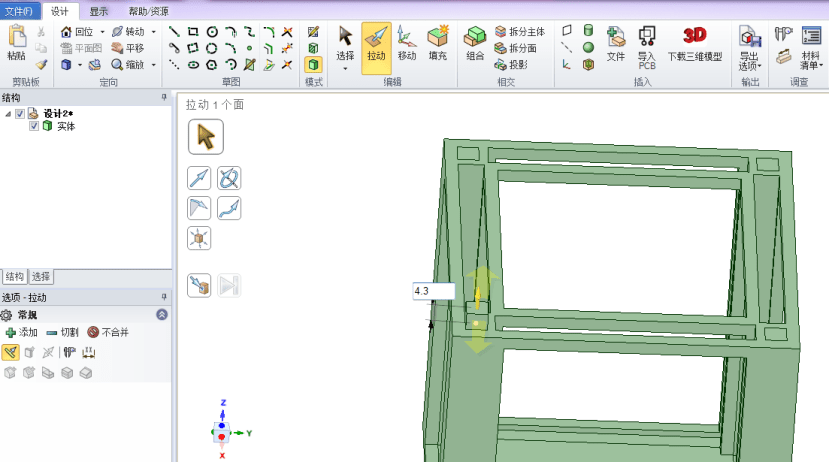The image size is (829, 462).
Task: Click the Select tool guide arrow in viewport
Action: pos(206,137)
